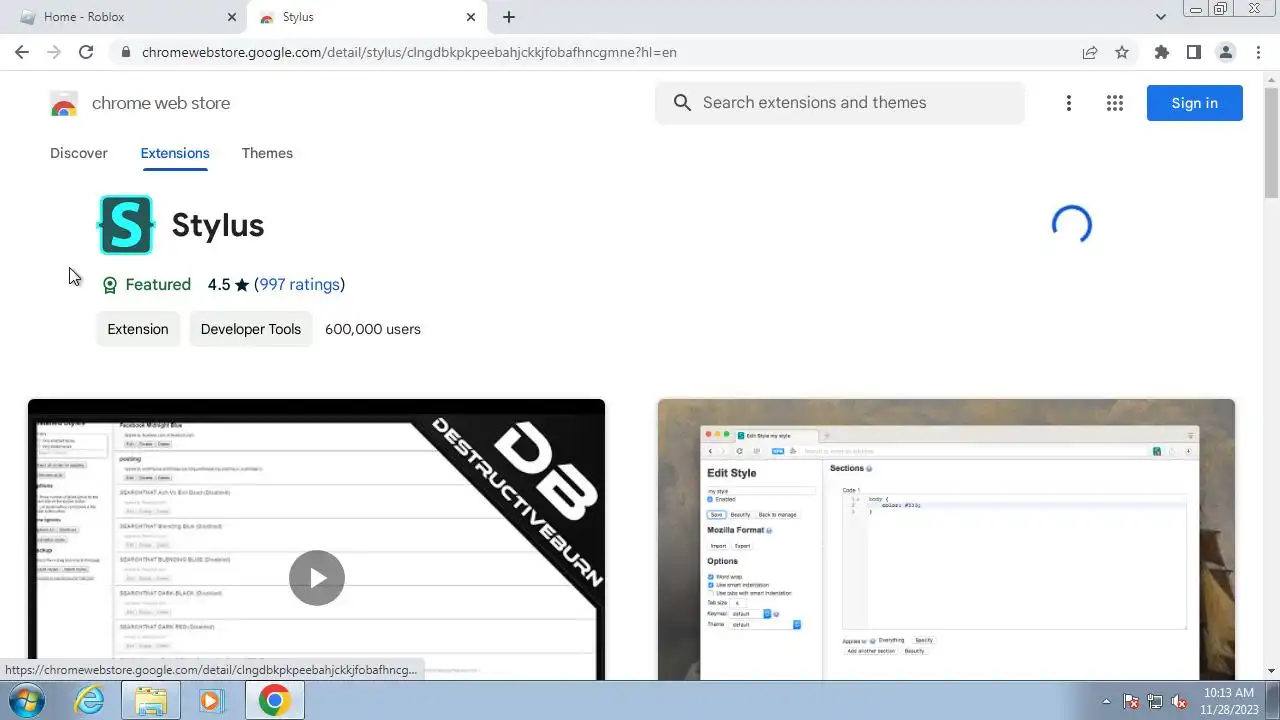Open the Extensions tab
Viewport: 1280px width, 720px height.
click(175, 153)
